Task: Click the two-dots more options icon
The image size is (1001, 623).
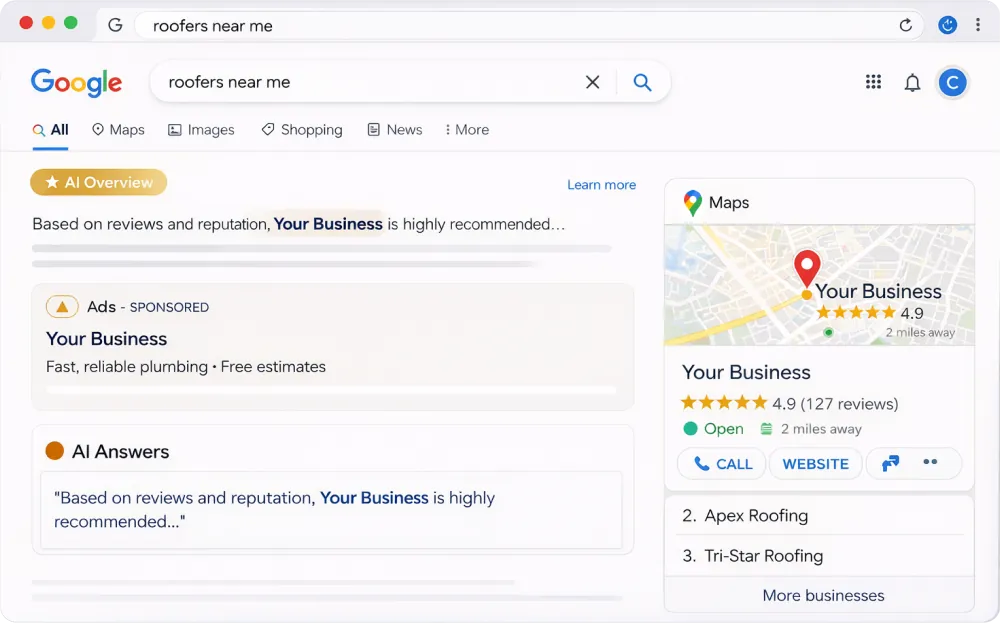Action: click(930, 462)
